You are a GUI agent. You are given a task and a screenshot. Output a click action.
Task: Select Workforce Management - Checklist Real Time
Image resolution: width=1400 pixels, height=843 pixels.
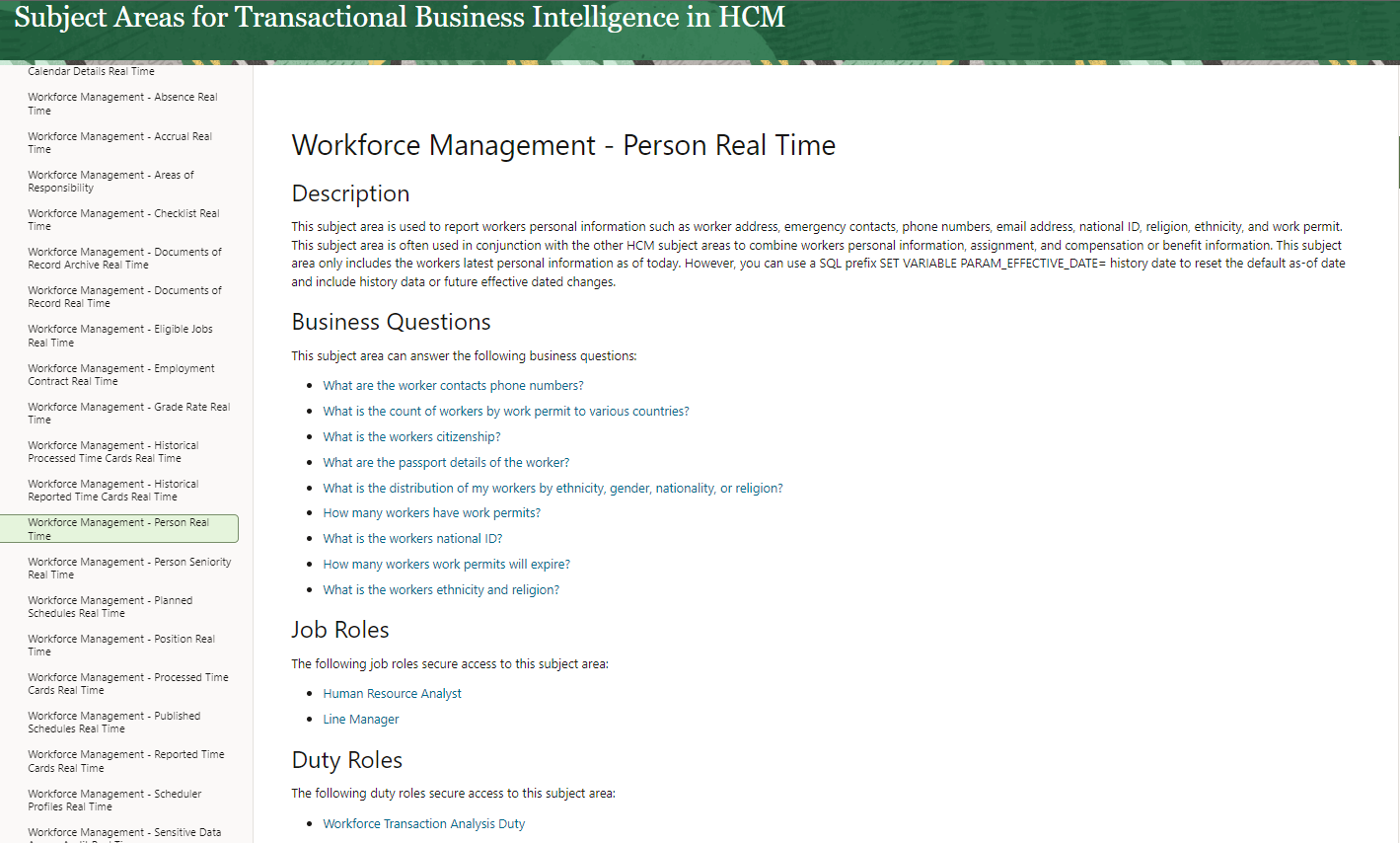122,219
